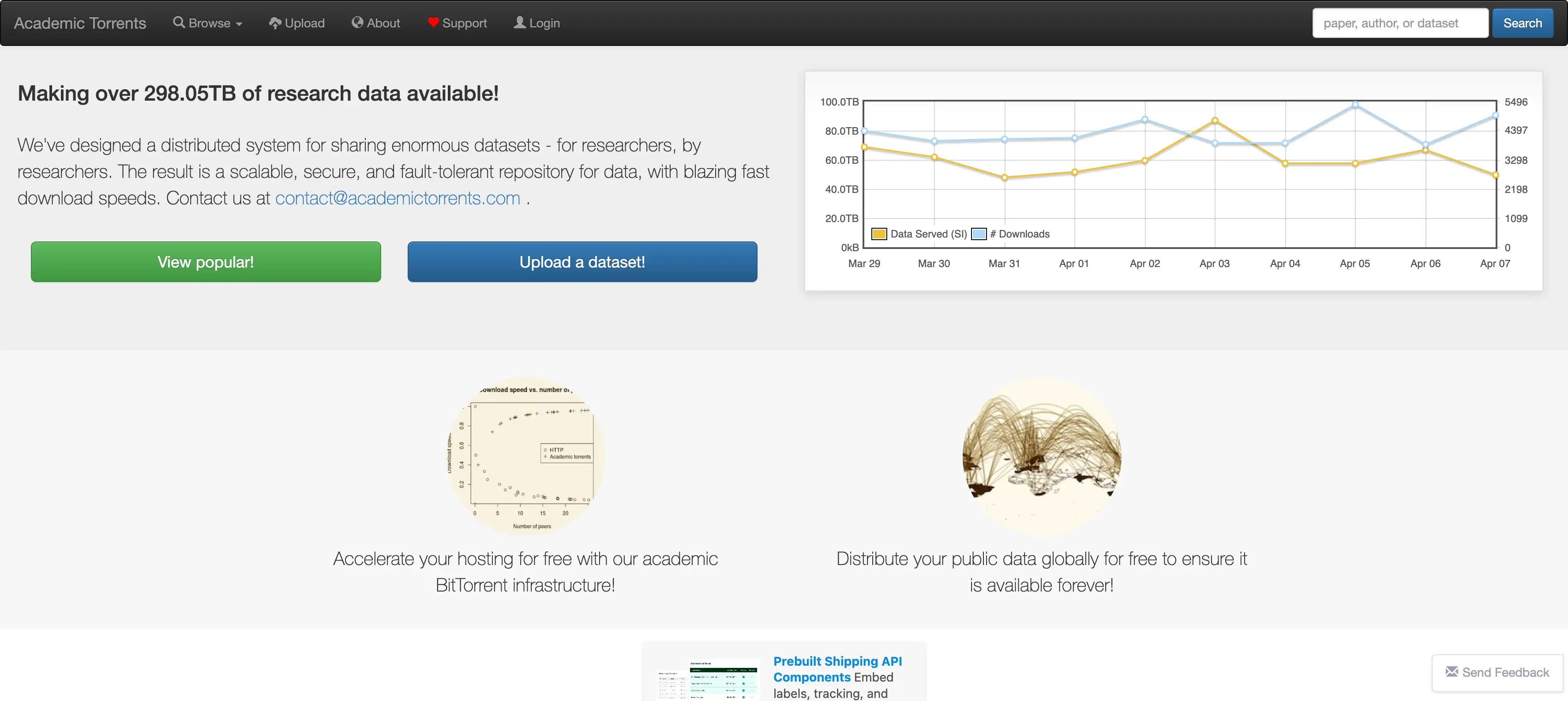Click the Apr 03 yellow data point peak
Image resolution: width=1568 pixels, height=701 pixels.
[x=1215, y=121]
